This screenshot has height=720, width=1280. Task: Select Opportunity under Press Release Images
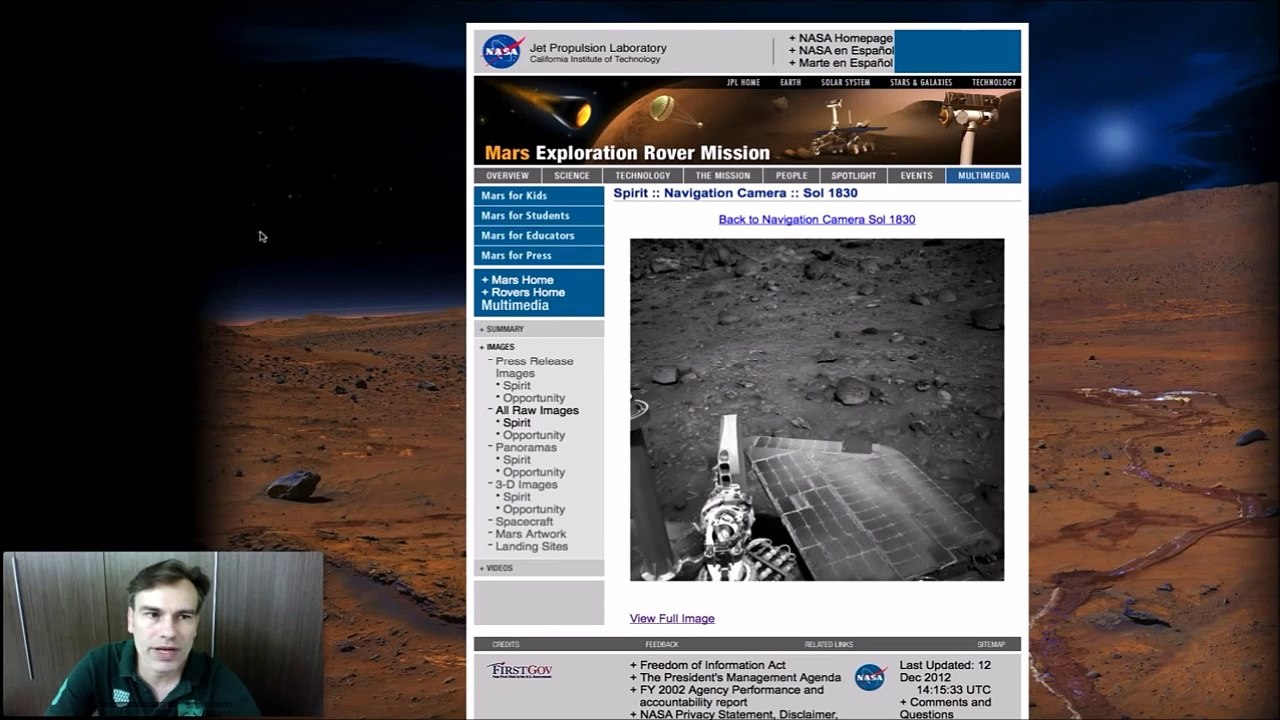pos(534,398)
